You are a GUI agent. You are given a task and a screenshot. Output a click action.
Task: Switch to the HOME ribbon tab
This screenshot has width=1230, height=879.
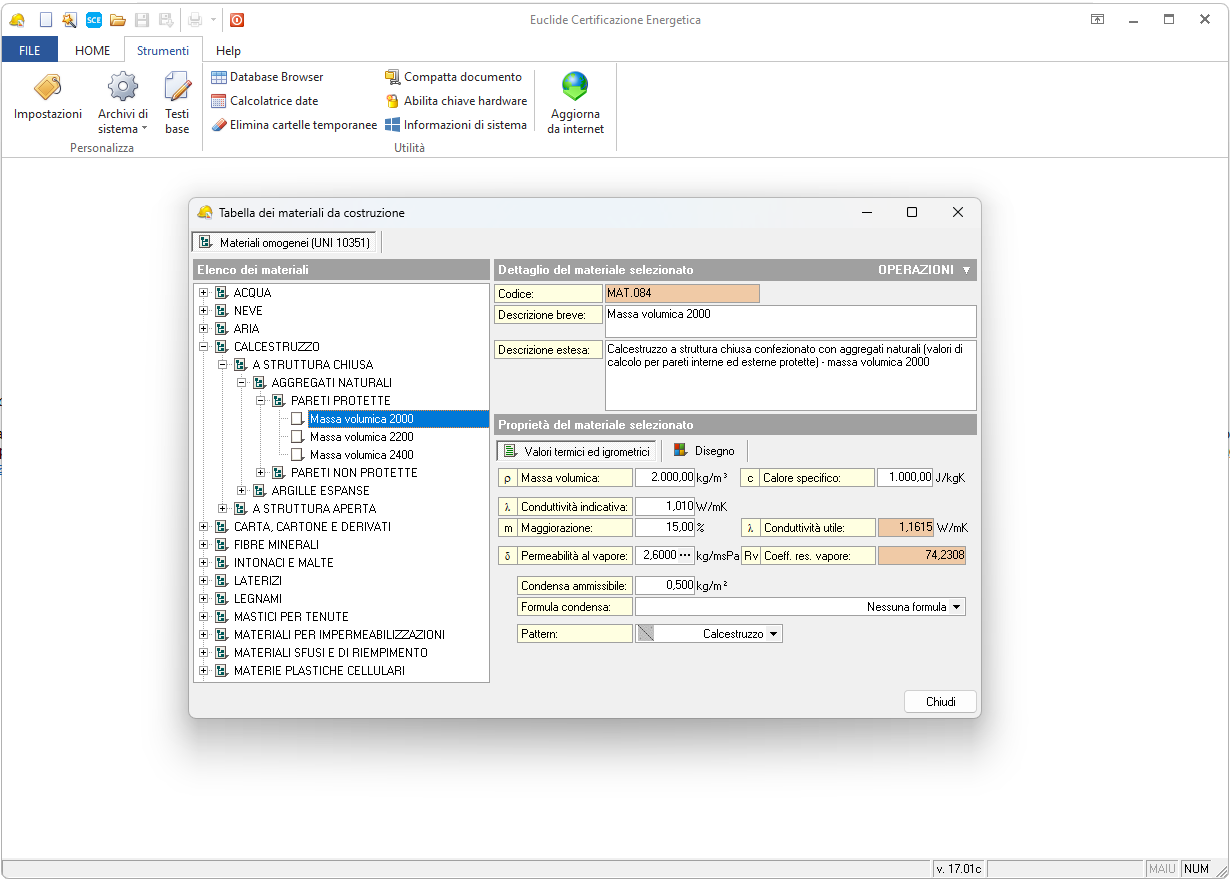(93, 51)
